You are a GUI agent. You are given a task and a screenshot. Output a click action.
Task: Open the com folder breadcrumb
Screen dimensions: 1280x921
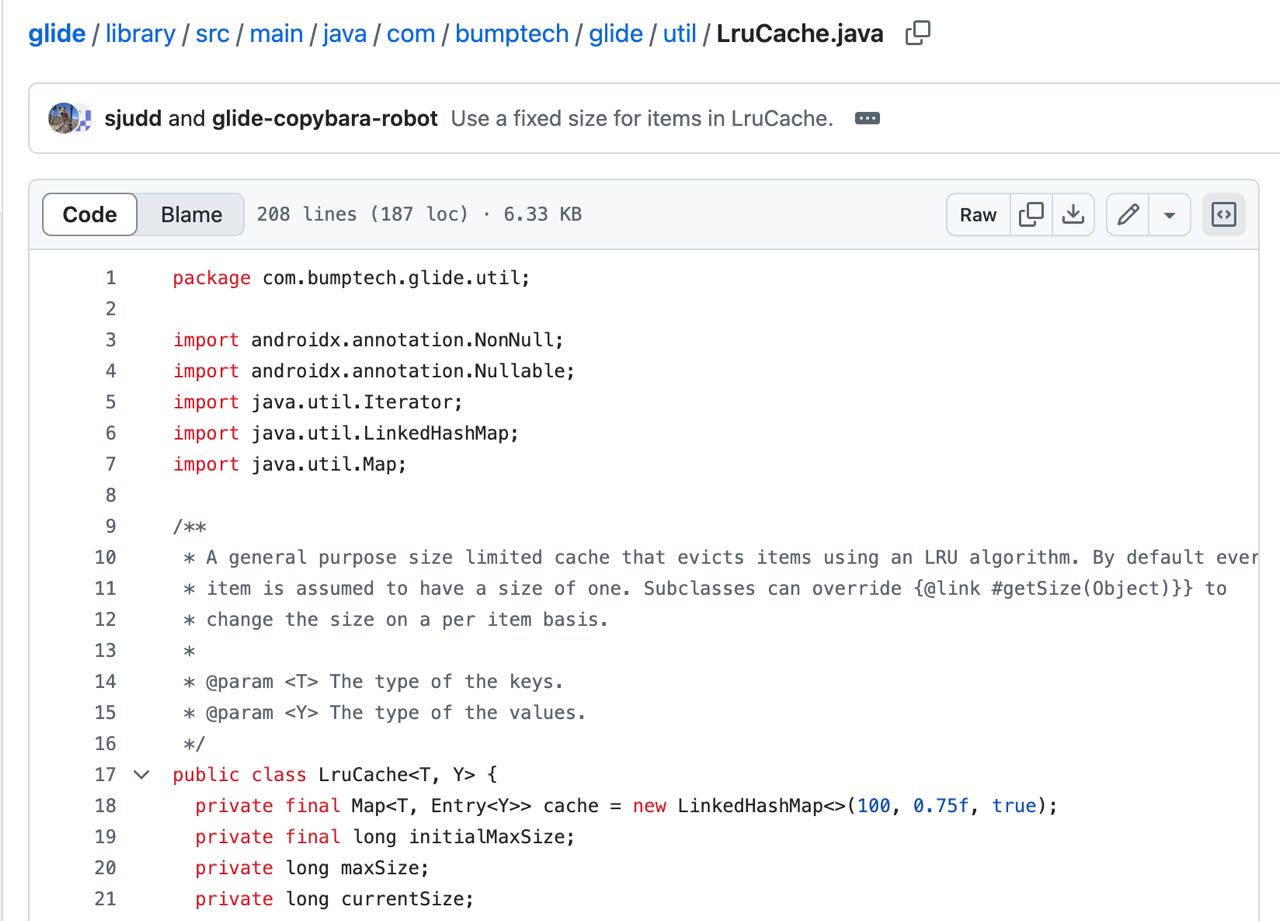point(411,34)
